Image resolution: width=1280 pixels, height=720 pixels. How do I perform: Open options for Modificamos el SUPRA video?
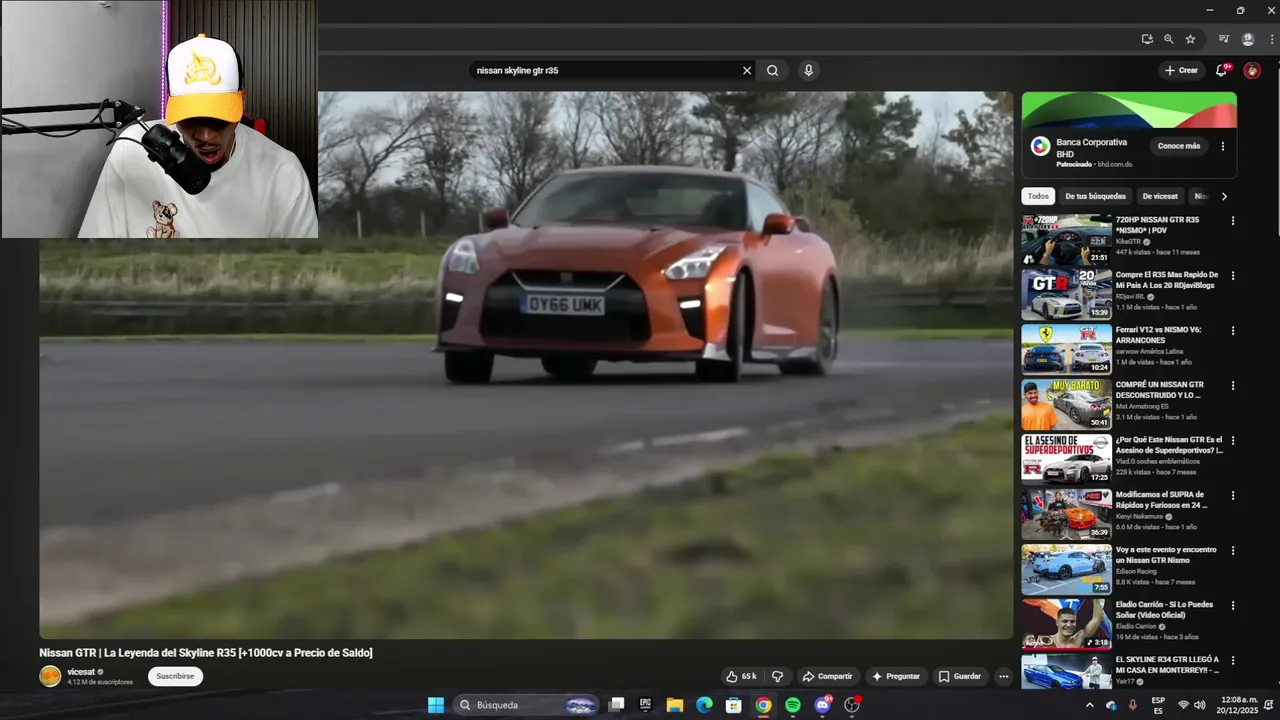[1232, 496]
